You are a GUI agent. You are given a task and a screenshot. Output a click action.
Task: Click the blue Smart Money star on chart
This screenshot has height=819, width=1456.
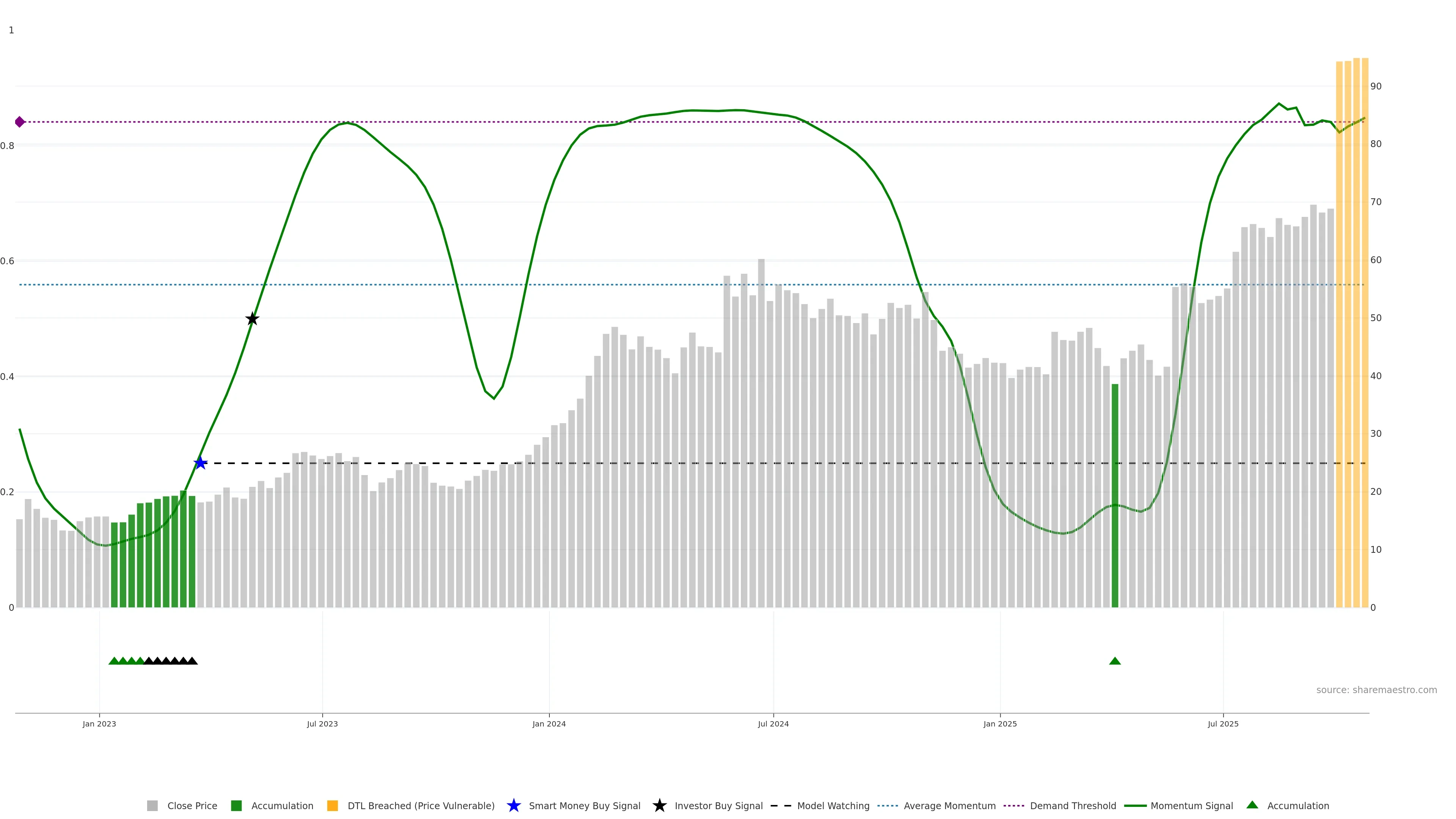tap(200, 463)
